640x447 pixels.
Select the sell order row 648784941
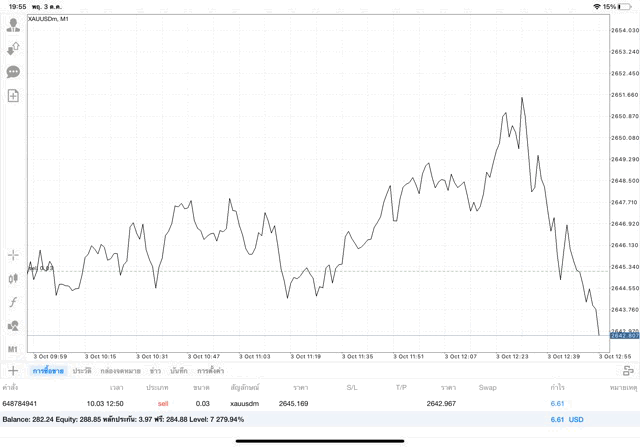click(x=300, y=403)
